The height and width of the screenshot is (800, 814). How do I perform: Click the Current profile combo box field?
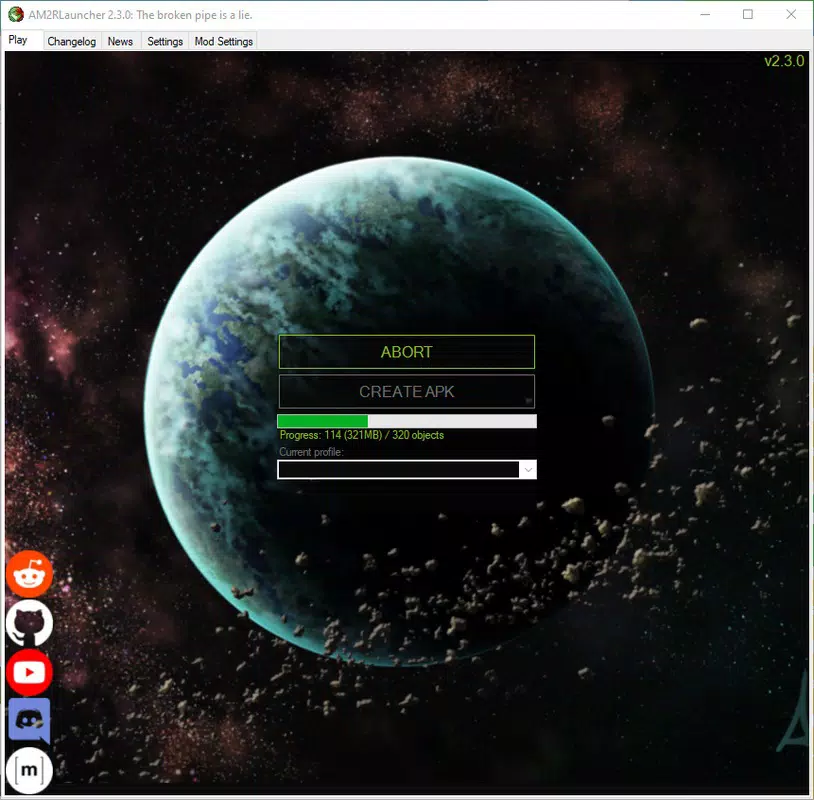[x=407, y=470]
